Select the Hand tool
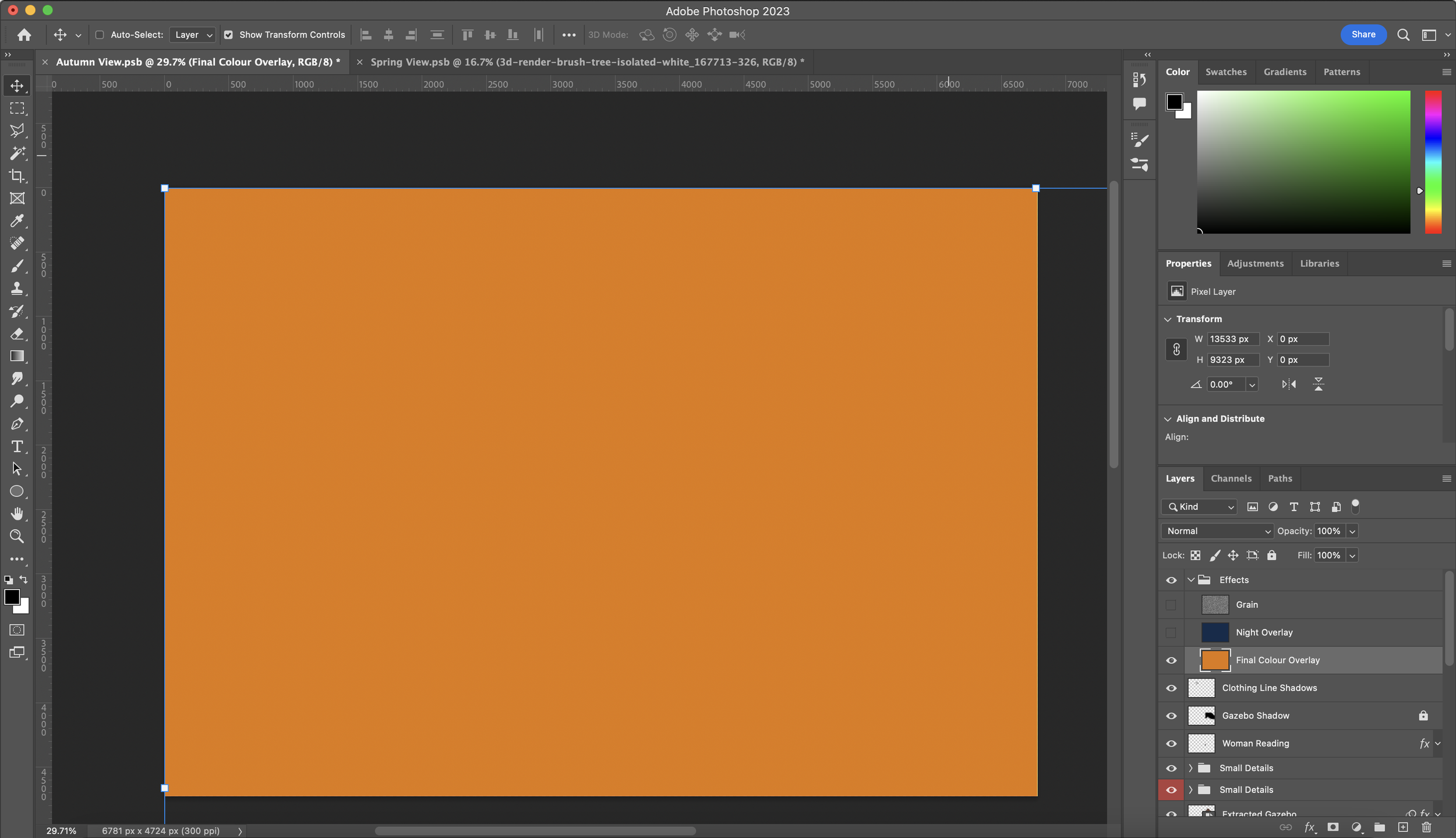The height and width of the screenshot is (838, 1456). (x=17, y=514)
